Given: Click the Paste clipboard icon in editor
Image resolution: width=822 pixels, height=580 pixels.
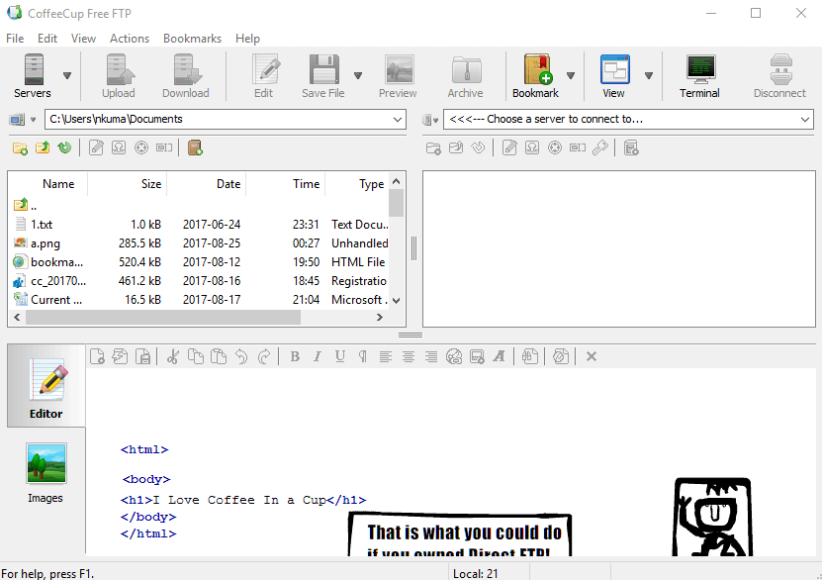Looking at the screenshot, I should [x=218, y=357].
